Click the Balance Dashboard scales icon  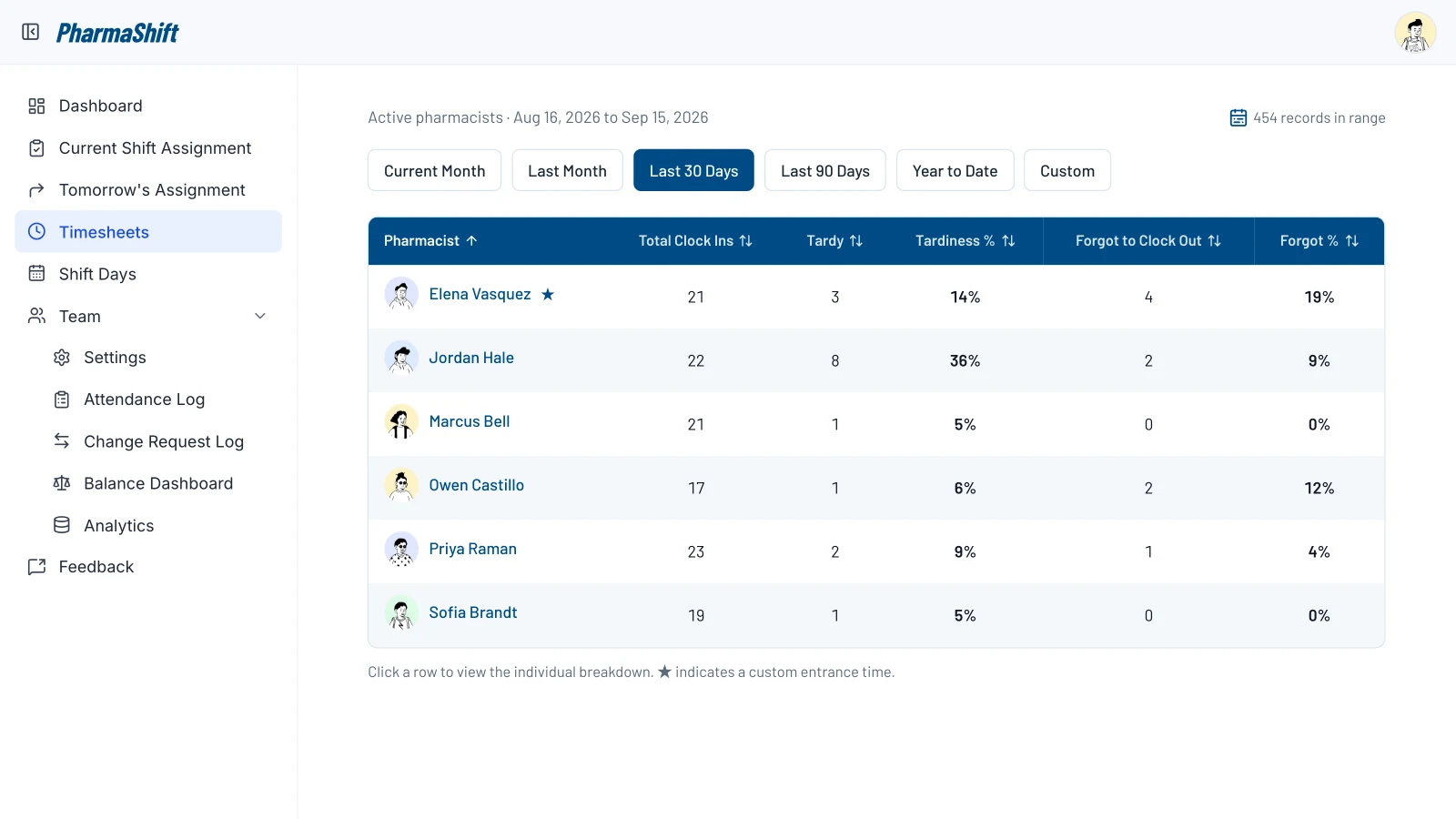[x=62, y=483]
